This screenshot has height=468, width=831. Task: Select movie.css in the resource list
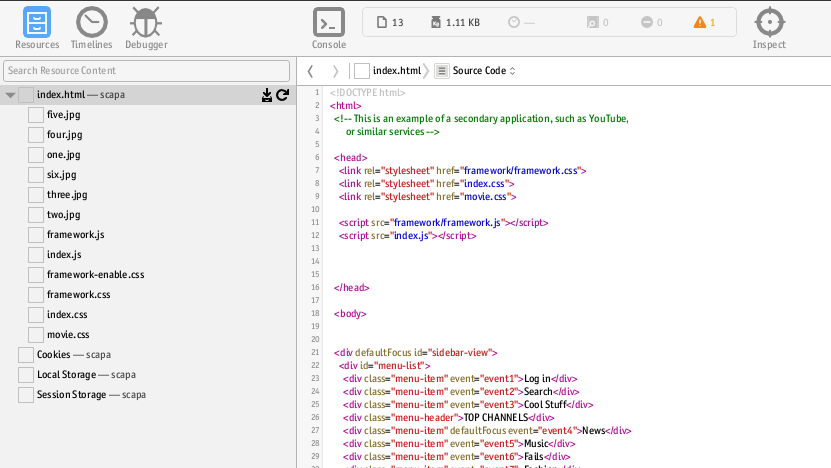[67, 335]
